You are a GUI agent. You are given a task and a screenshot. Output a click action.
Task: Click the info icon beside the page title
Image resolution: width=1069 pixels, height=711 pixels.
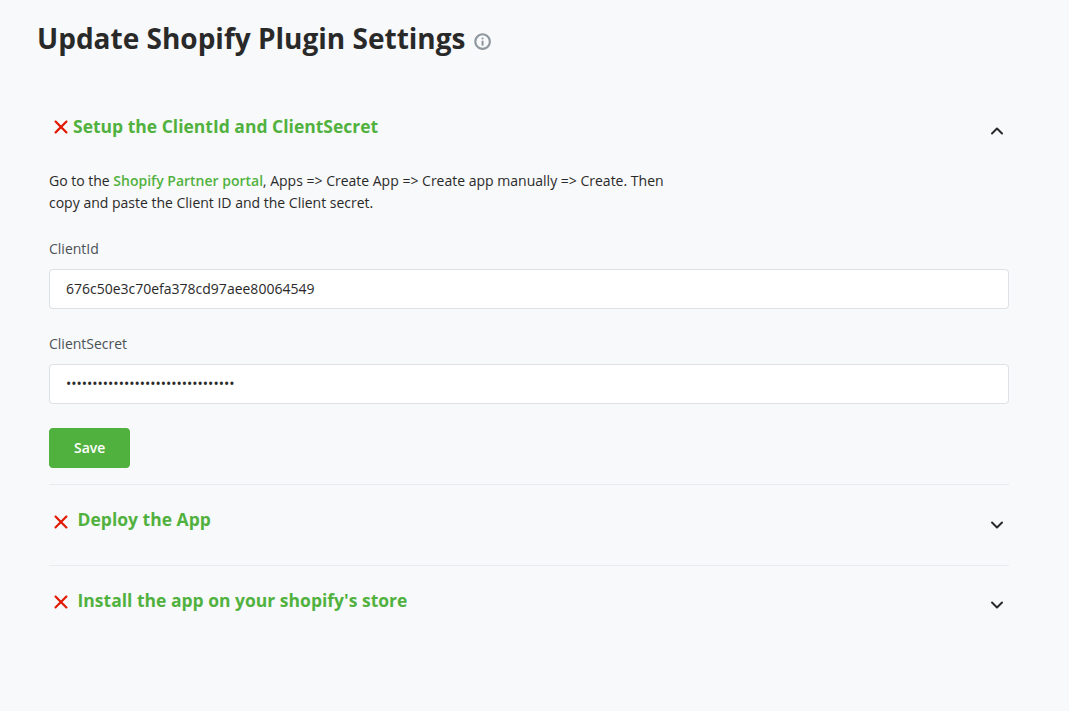coord(482,42)
